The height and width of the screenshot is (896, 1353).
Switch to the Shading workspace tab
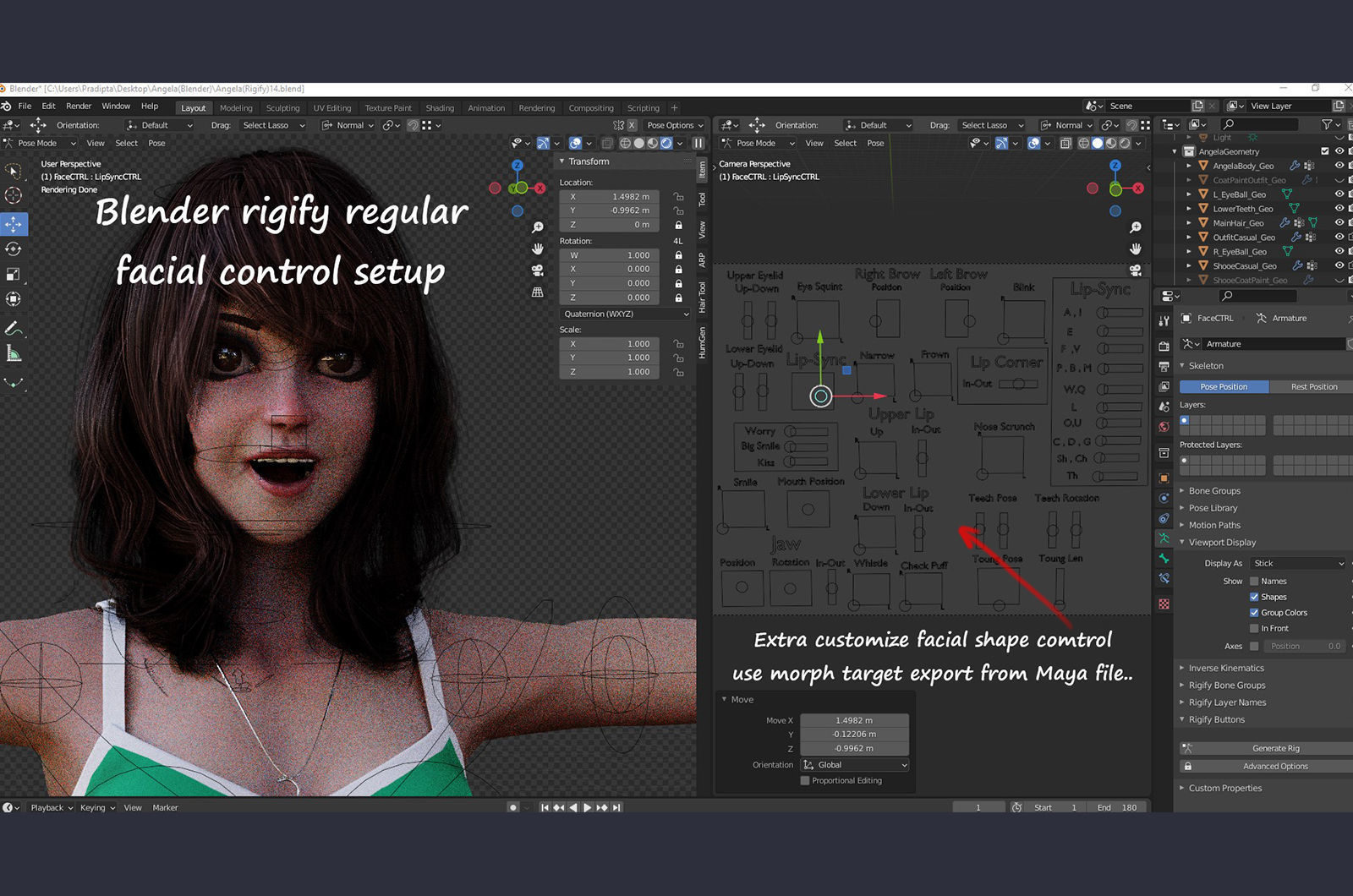(440, 108)
